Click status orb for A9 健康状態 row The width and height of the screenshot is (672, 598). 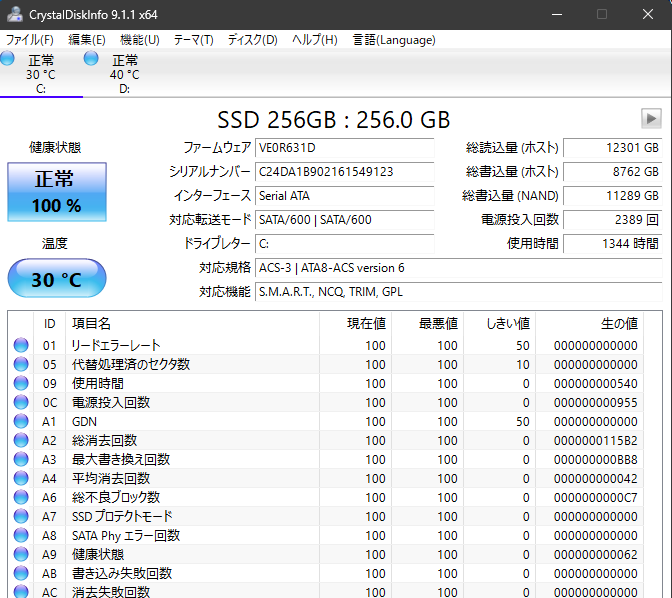[21, 554]
